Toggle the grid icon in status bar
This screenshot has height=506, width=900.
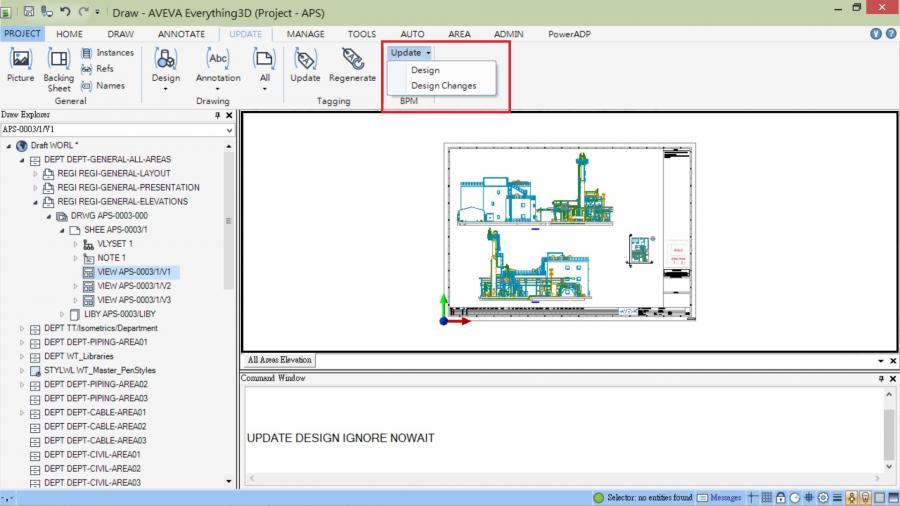coord(766,497)
